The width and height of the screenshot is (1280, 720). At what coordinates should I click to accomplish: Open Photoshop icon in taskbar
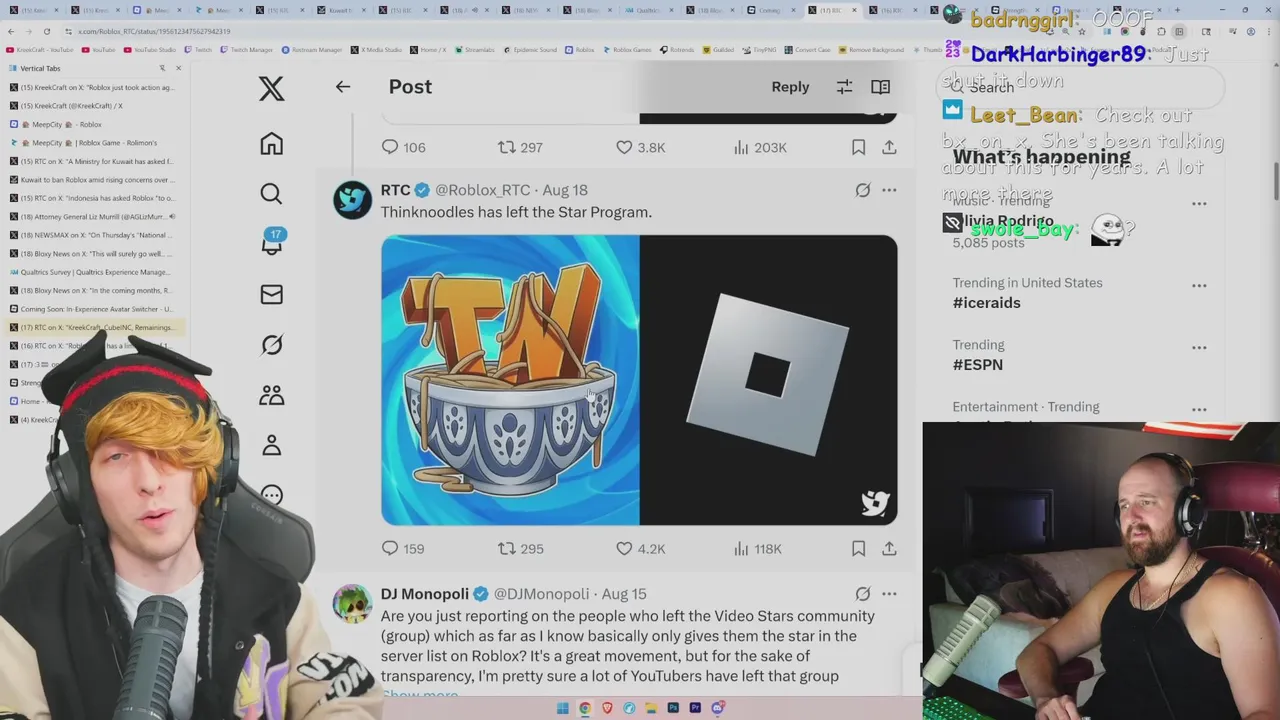673,708
